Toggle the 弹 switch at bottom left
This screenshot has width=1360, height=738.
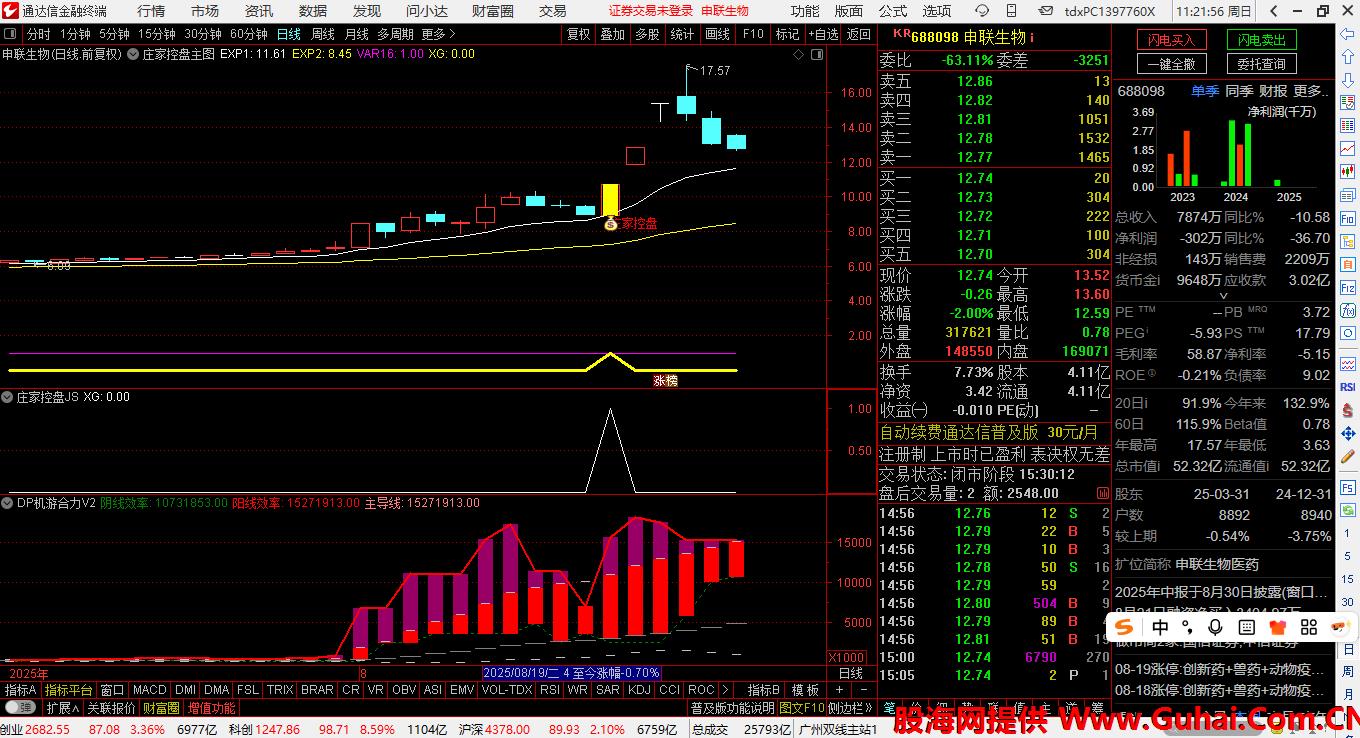click(x=21, y=708)
